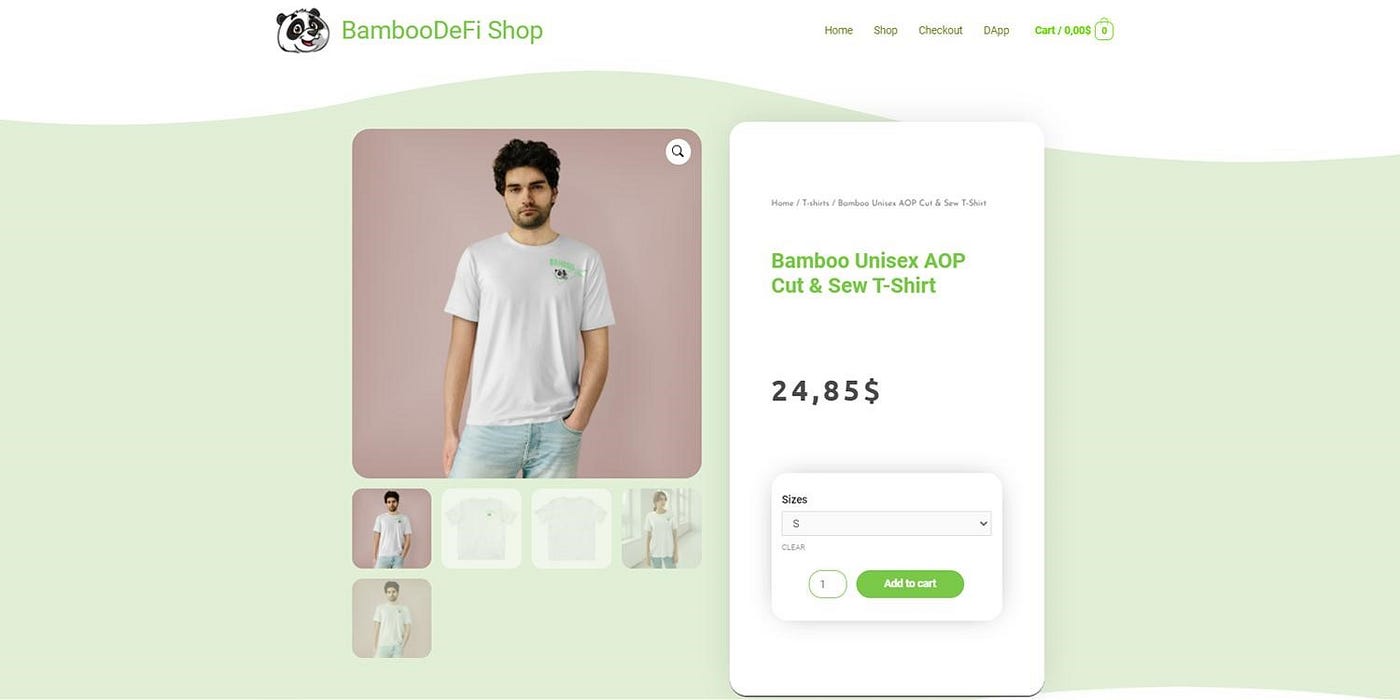
Task: Open the DApp menu item
Action: tap(996, 31)
